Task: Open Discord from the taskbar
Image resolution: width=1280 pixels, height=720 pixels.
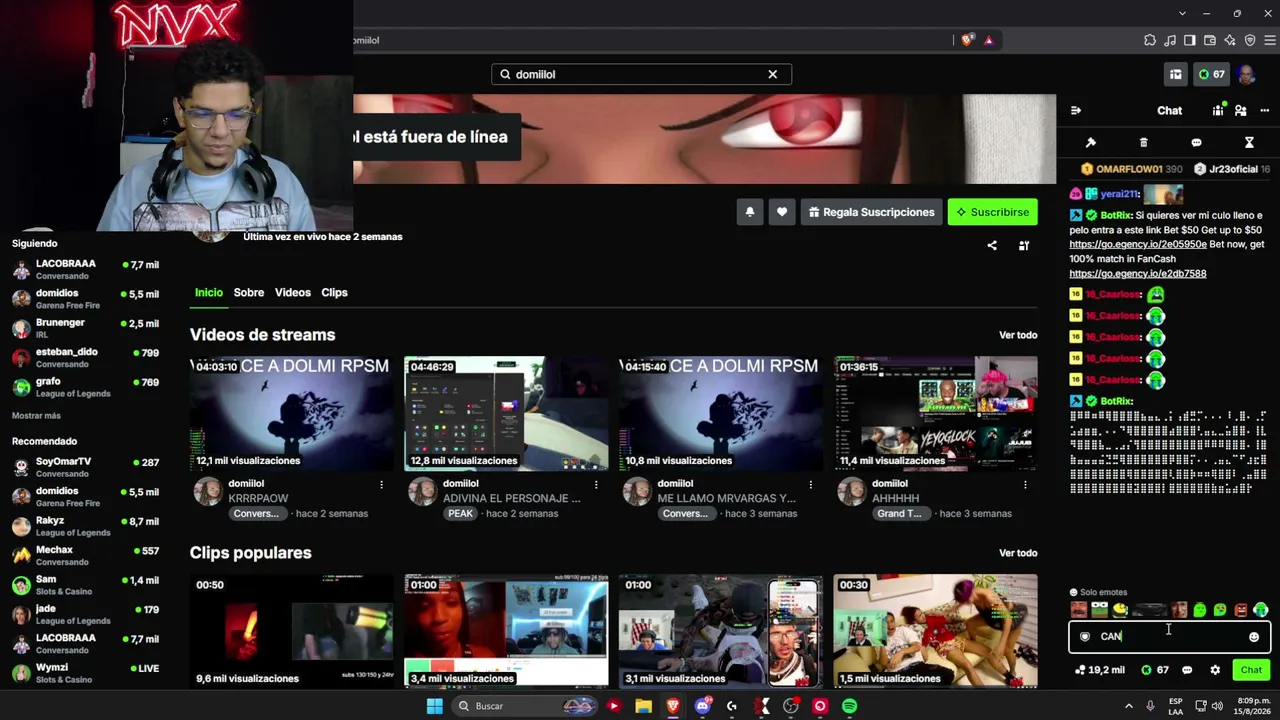Action: [702, 706]
